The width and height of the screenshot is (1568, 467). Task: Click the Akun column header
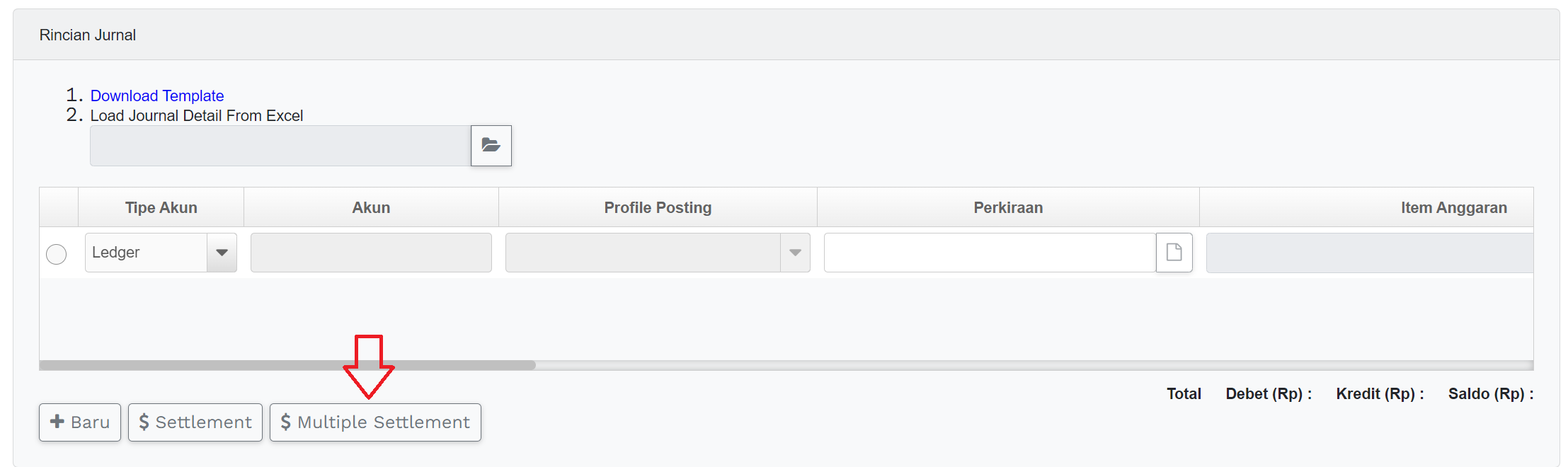(371, 207)
